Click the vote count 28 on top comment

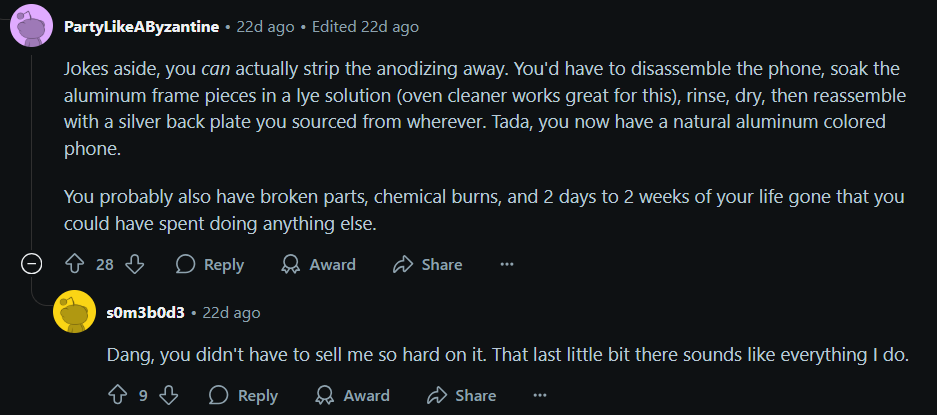[x=105, y=264]
